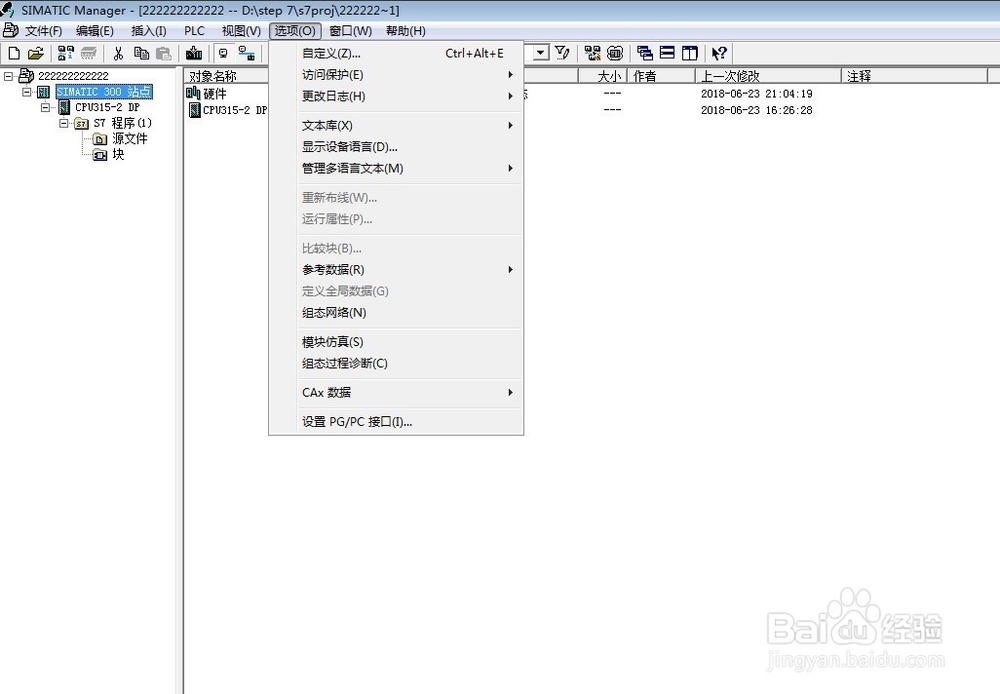This screenshot has width=1000, height=694.
Task: Open the 帮助(H) menu
Action: (406, 31)
